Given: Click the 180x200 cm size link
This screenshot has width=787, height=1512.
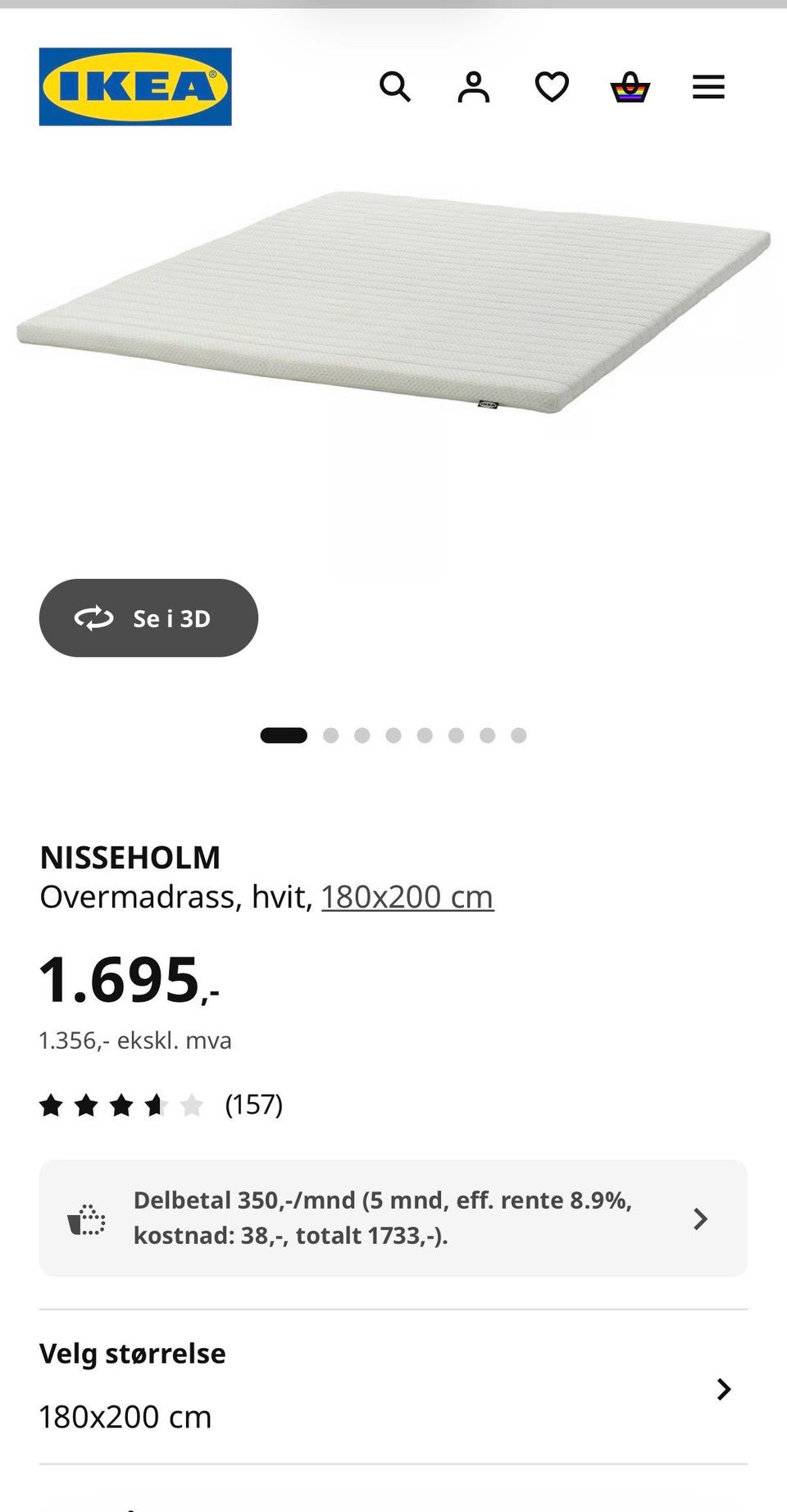Looking at the screenshot, I should pyautogui.click(x=407, y=897).
